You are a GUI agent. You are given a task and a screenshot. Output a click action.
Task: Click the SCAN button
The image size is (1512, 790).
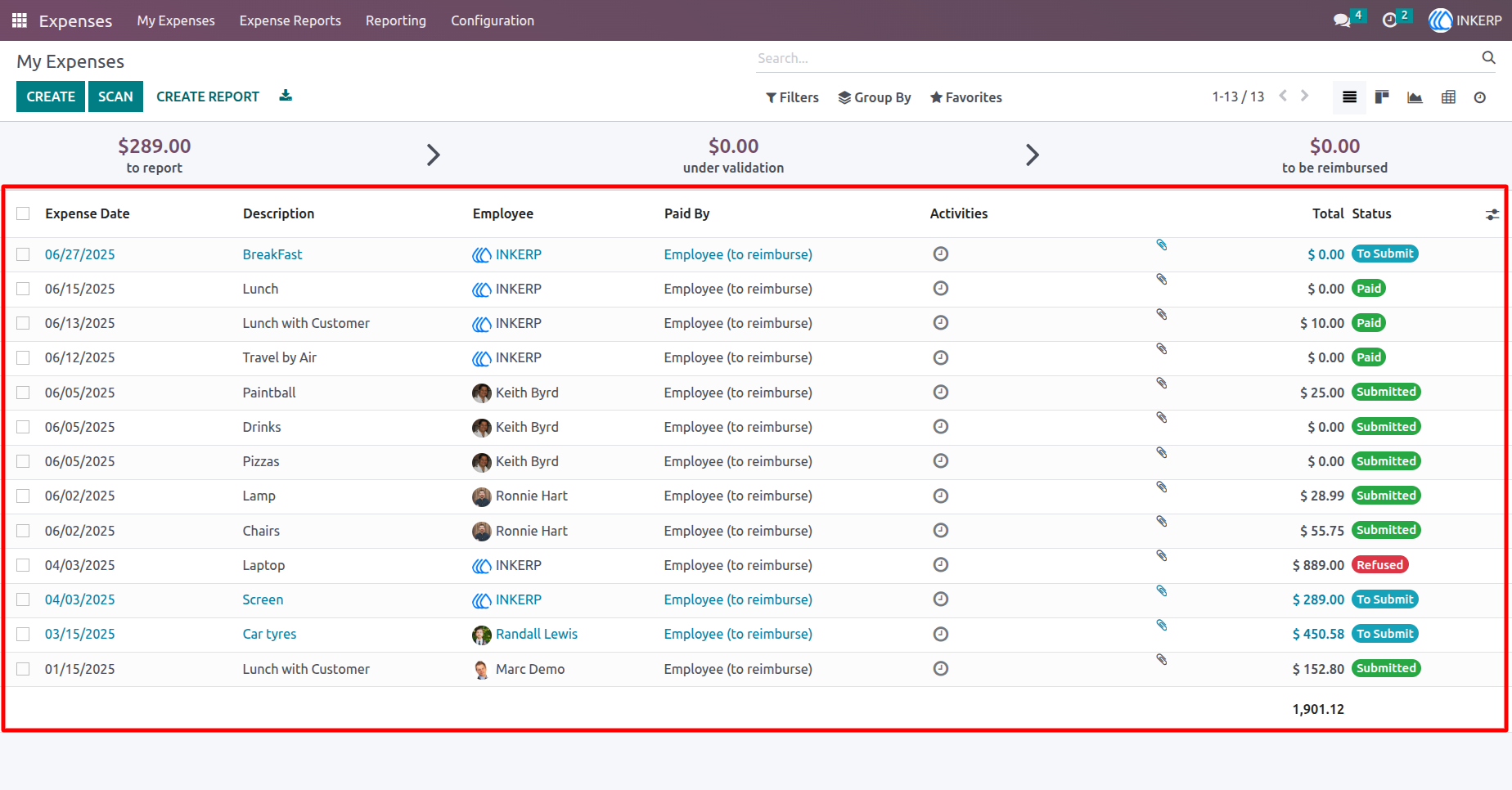pos(115,97)
